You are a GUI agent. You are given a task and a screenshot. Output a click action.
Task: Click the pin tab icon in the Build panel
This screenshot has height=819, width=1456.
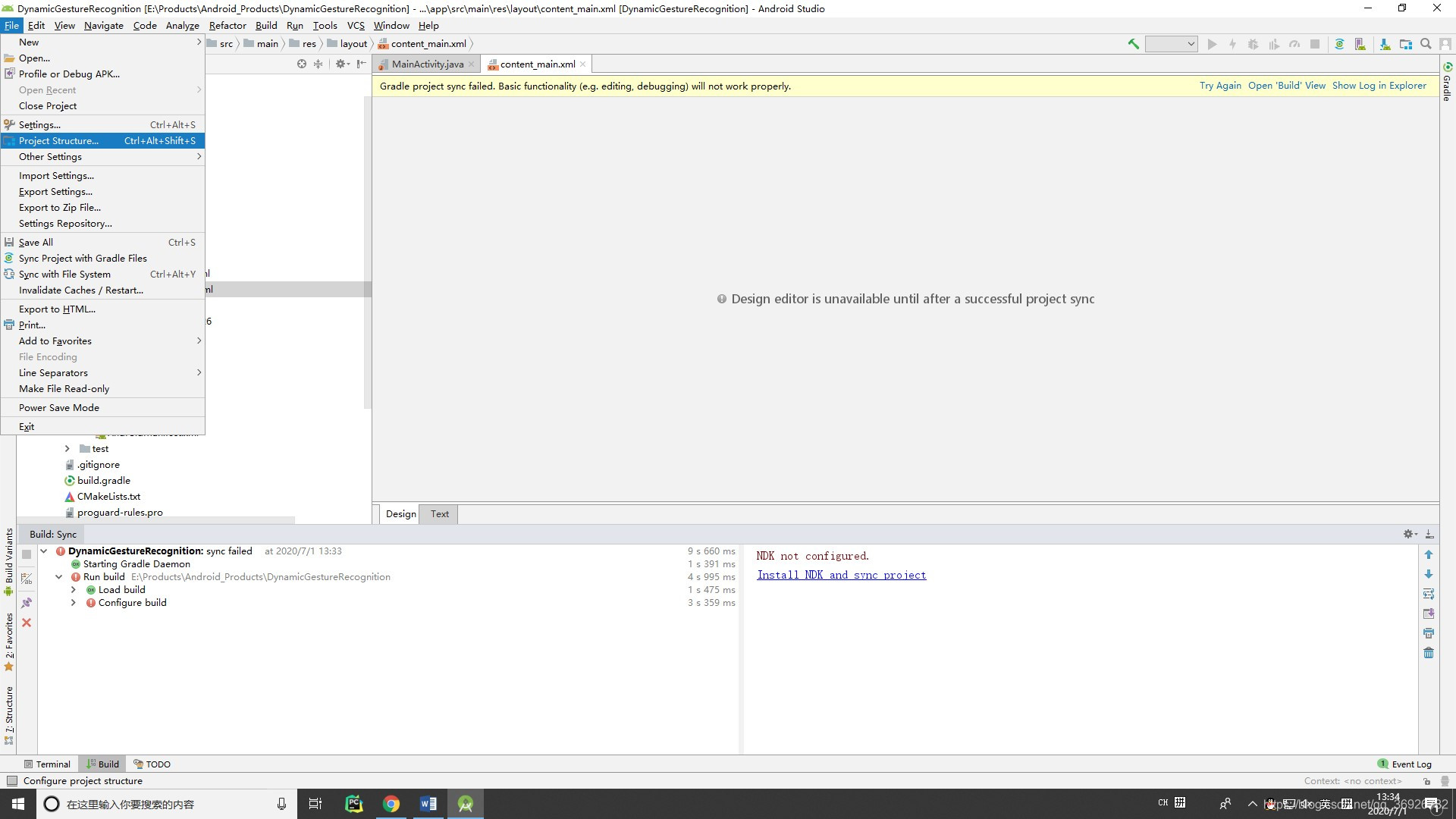27,603
